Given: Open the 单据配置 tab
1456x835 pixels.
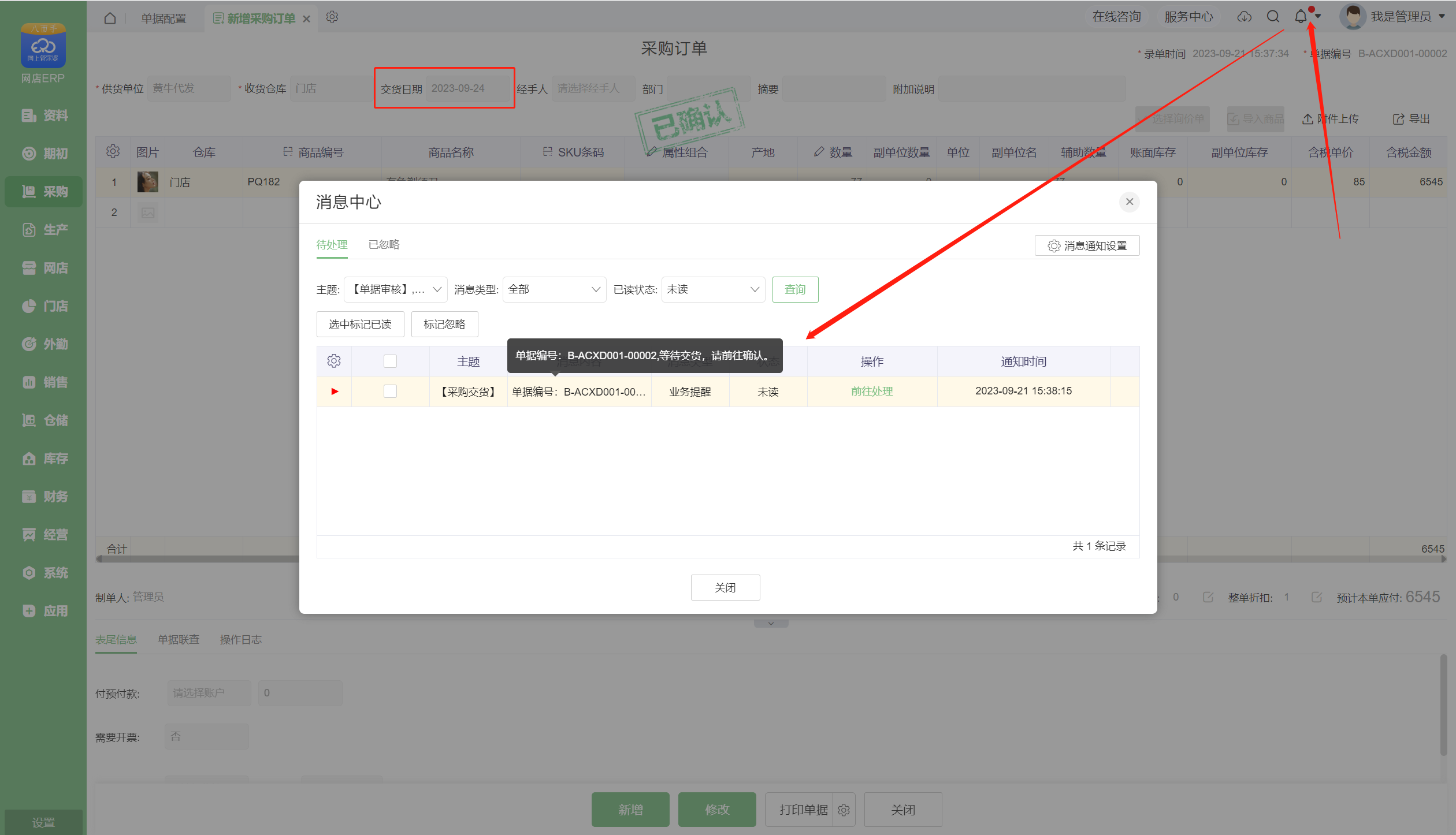Looking at the screenshot, I should [x=164, y=18].
